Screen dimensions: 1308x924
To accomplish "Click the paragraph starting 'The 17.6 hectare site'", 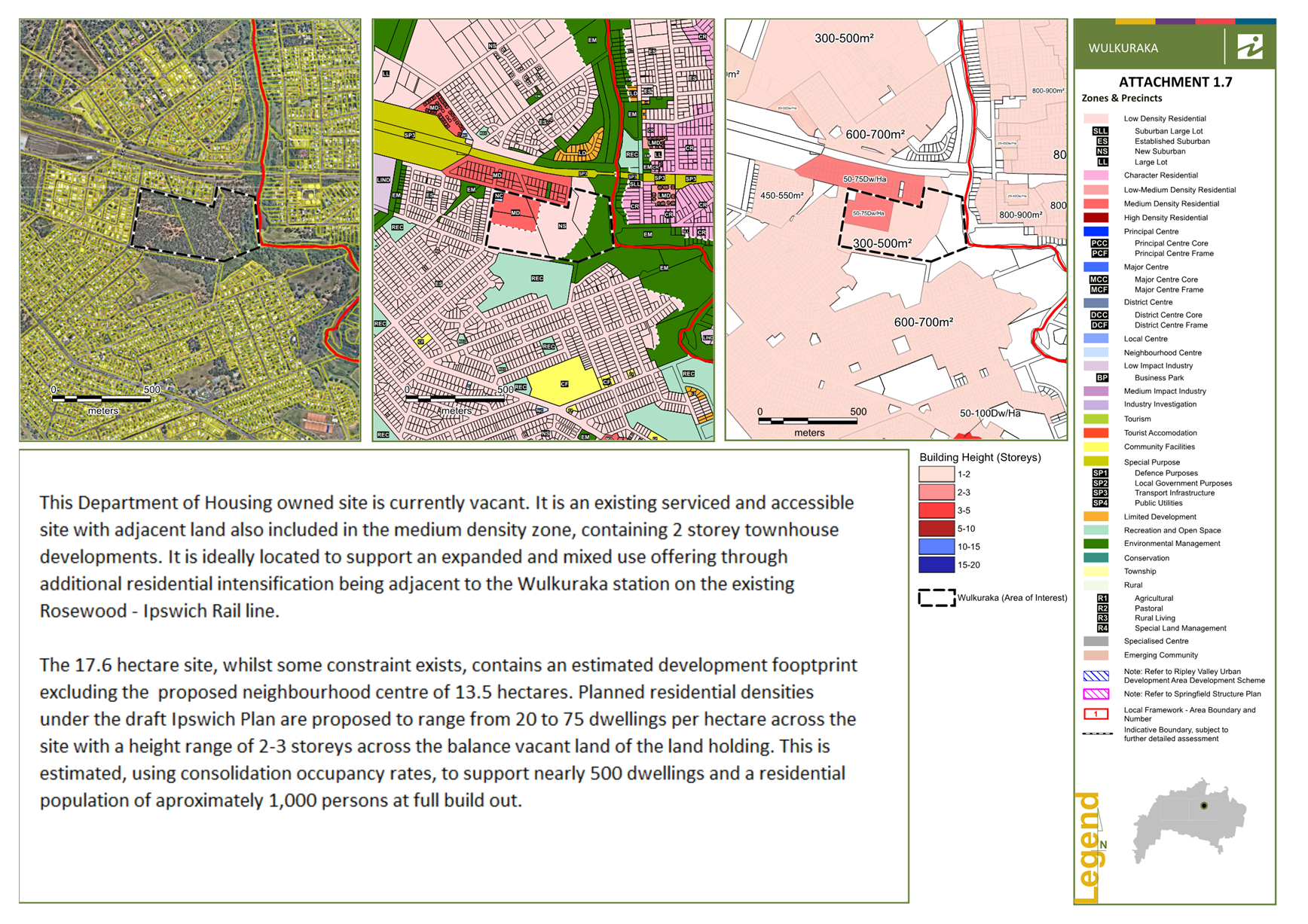I will click(449, 733).
